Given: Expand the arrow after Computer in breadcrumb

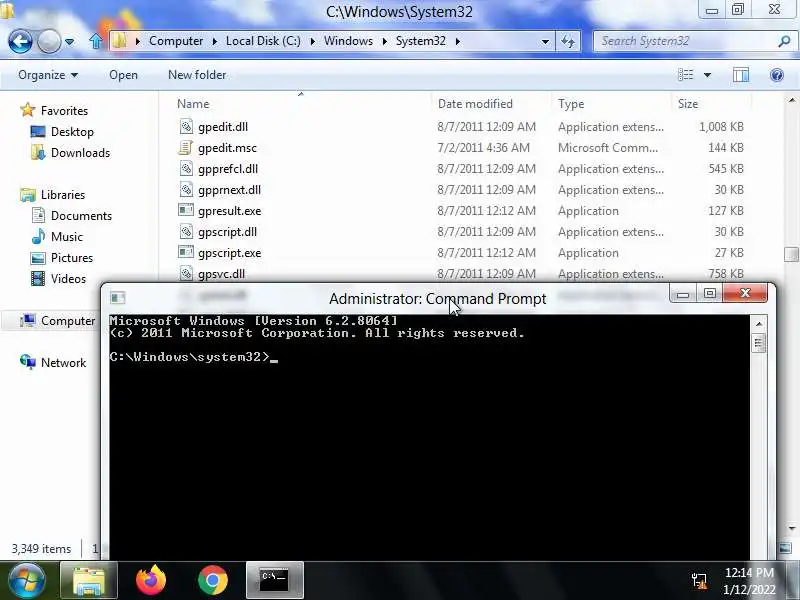Looking at the screenshot, I should (x=215, y=41).
